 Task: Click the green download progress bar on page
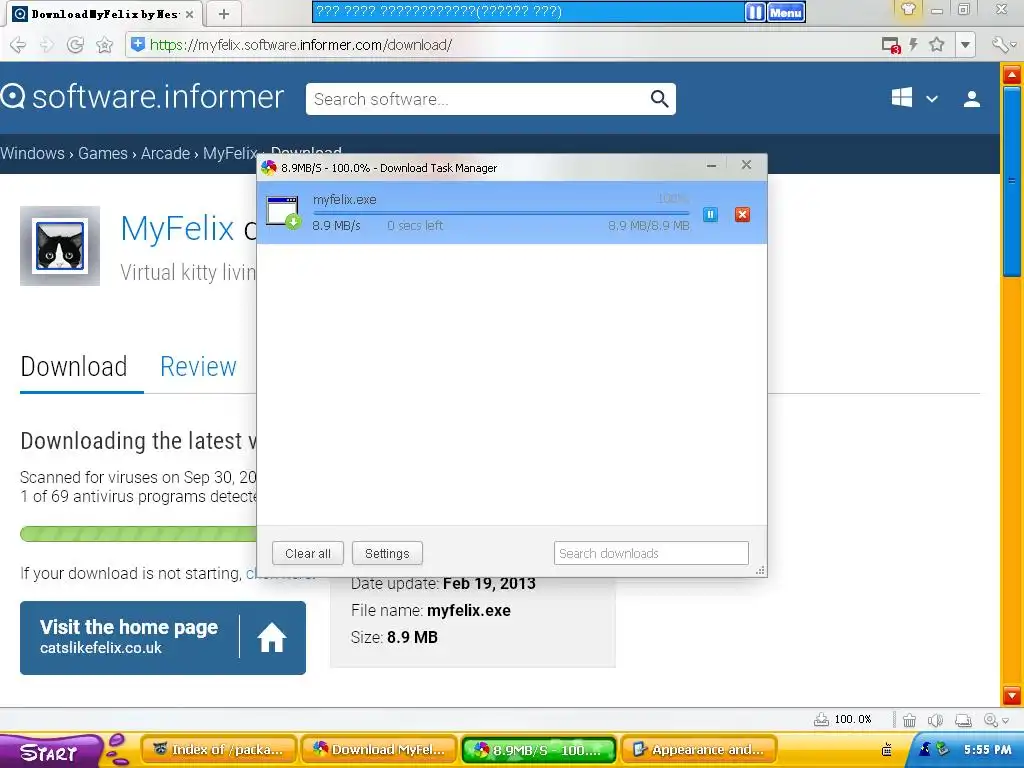click(138, 534)
